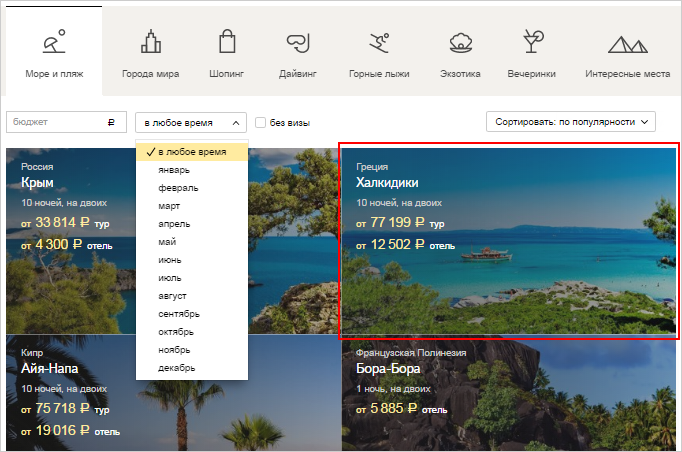Choose декабрь in the month list
This screenshot has width=682, height=452.
(192, 368)
